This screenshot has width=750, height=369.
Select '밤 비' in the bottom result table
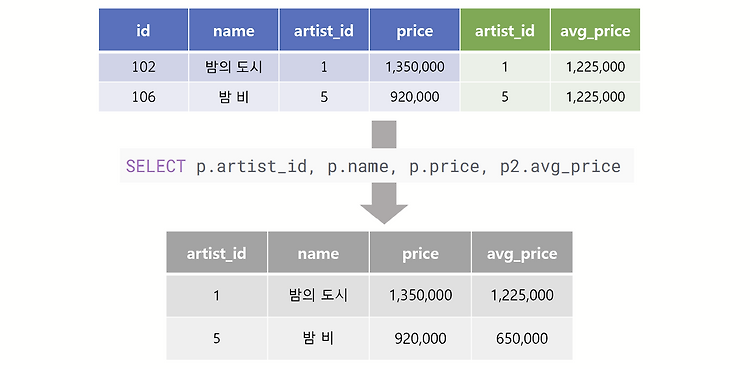point(318,339)
